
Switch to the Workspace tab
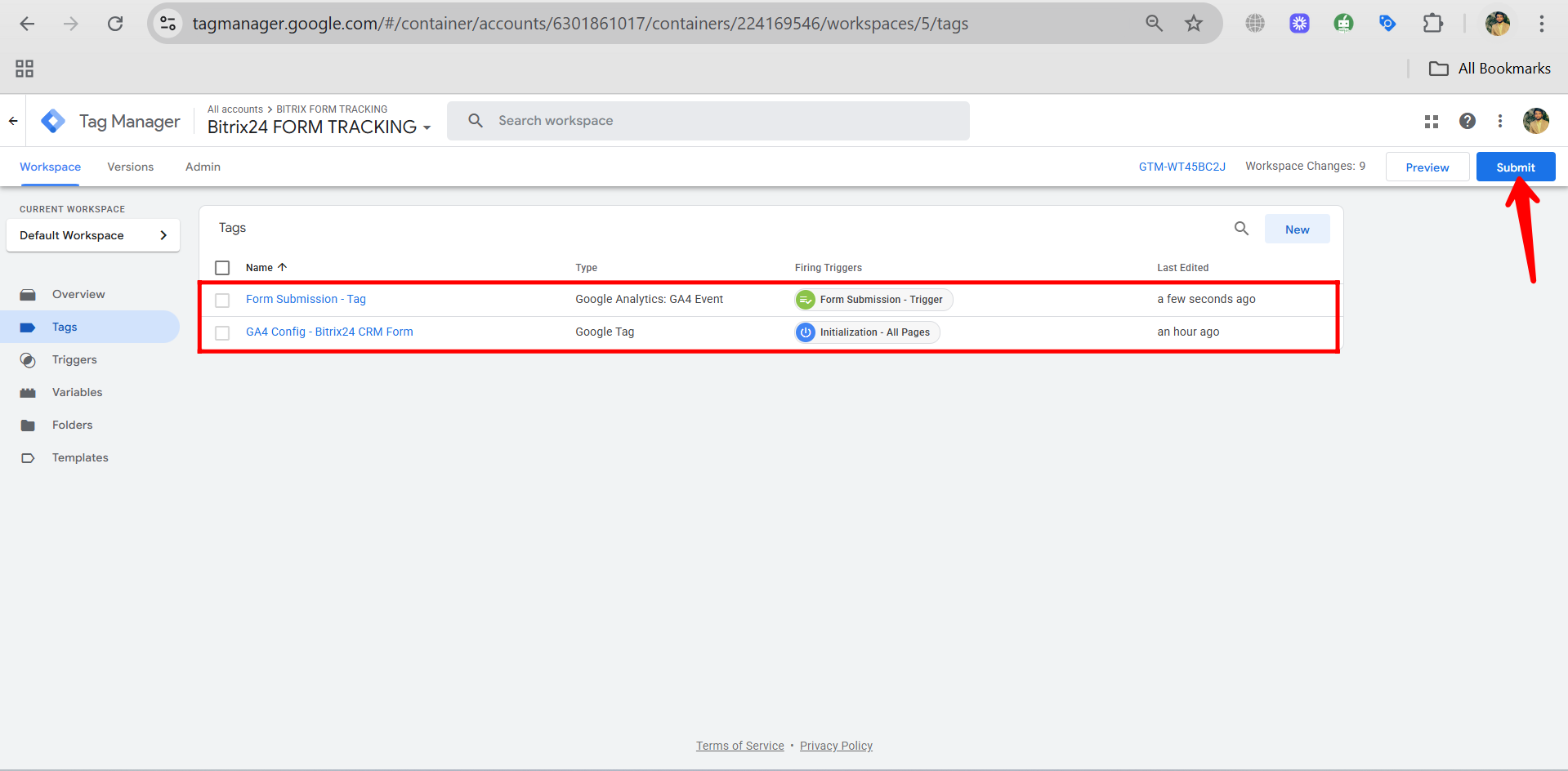[x=50, y=167]
